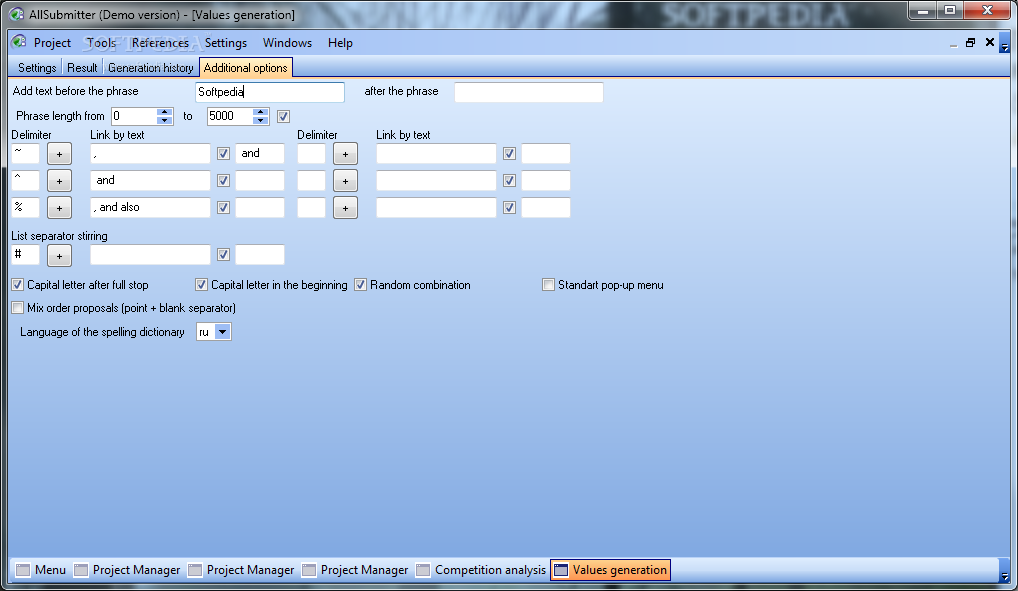Disable Random combination option
Image resolution: width=1018 pixels, height=591 pixels.
click(360, 285)
